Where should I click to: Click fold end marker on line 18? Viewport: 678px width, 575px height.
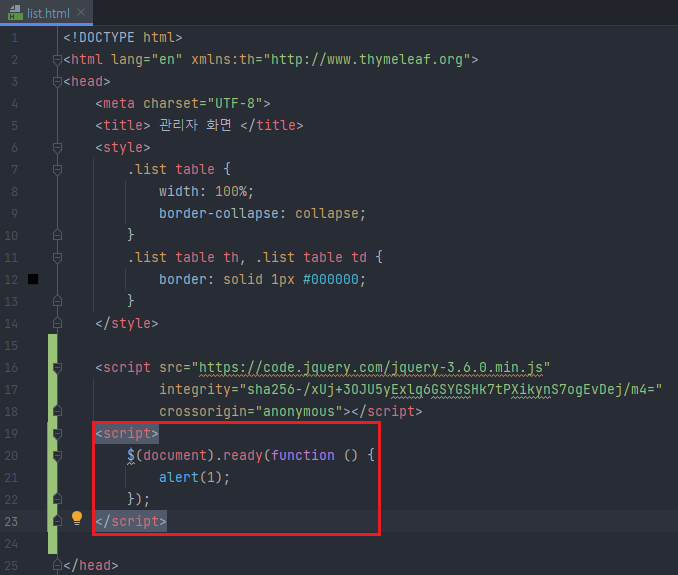[57, 412]
